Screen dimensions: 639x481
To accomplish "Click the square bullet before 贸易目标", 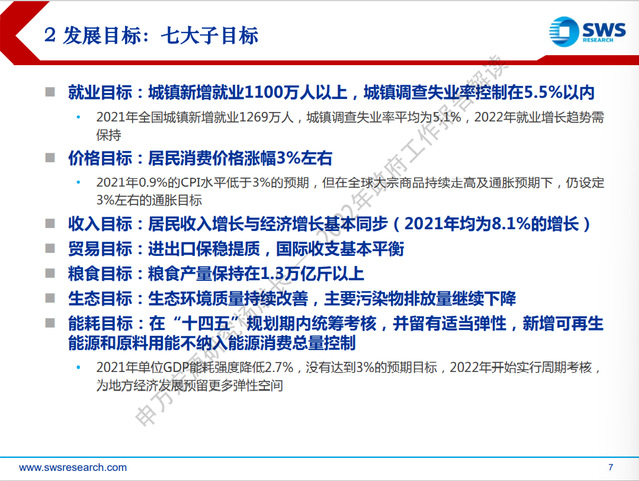I will pyautogui.click(x=49, y=246).
